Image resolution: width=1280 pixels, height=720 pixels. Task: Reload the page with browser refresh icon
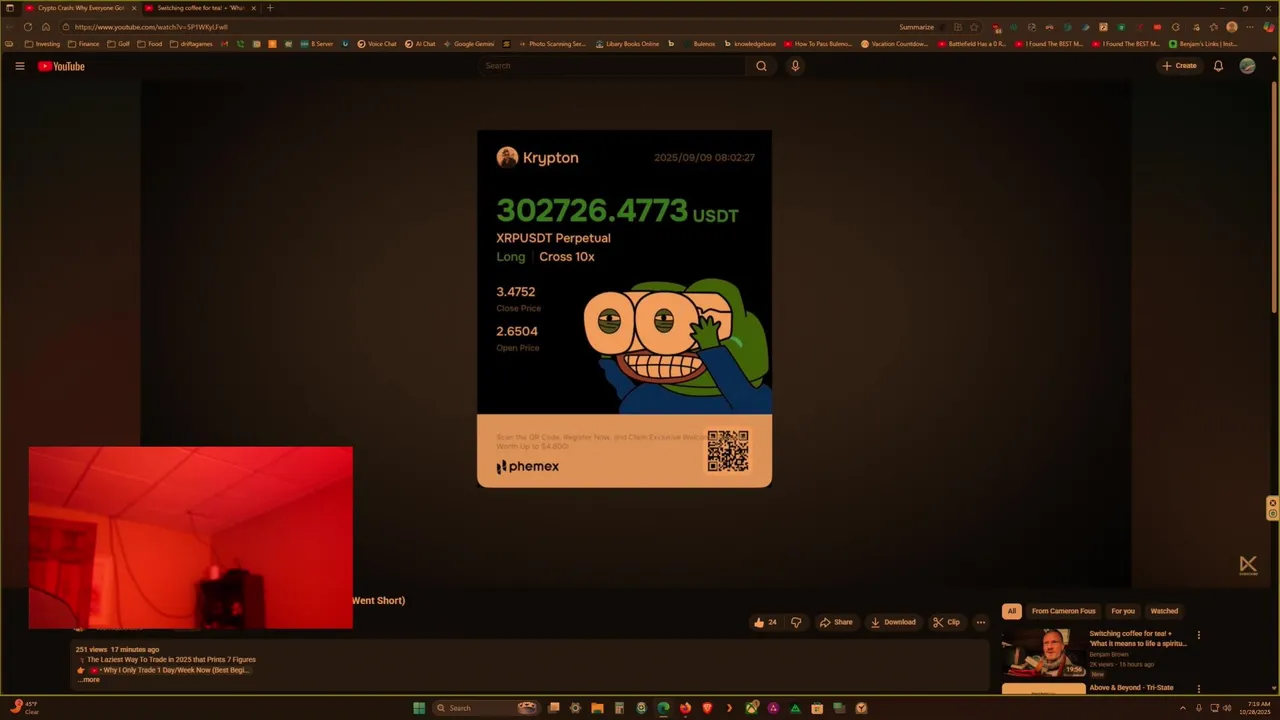click(x=28, y=27)
